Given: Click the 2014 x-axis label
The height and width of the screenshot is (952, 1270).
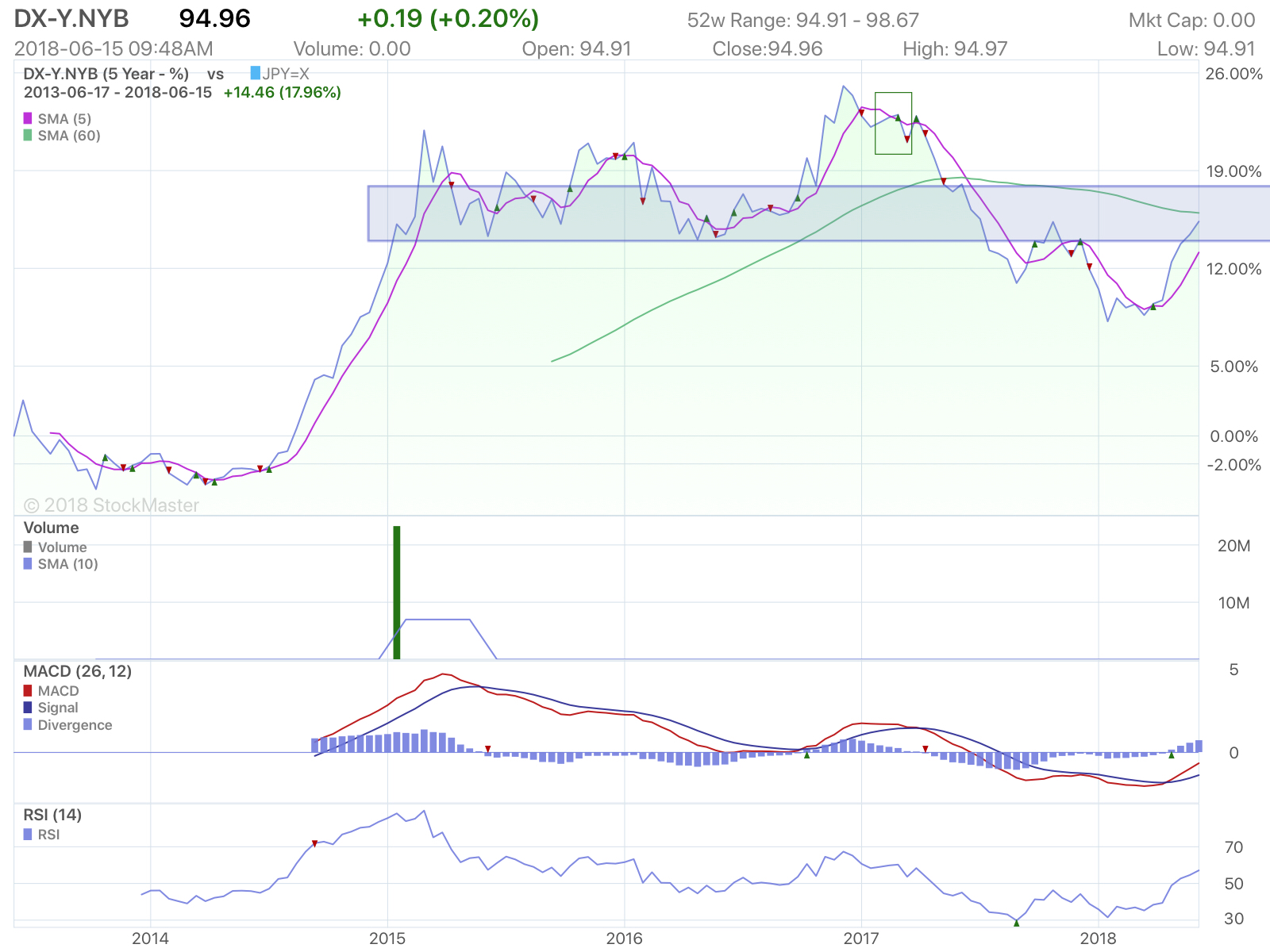Looking at the screenshot, I should click(x=150, y=939).
